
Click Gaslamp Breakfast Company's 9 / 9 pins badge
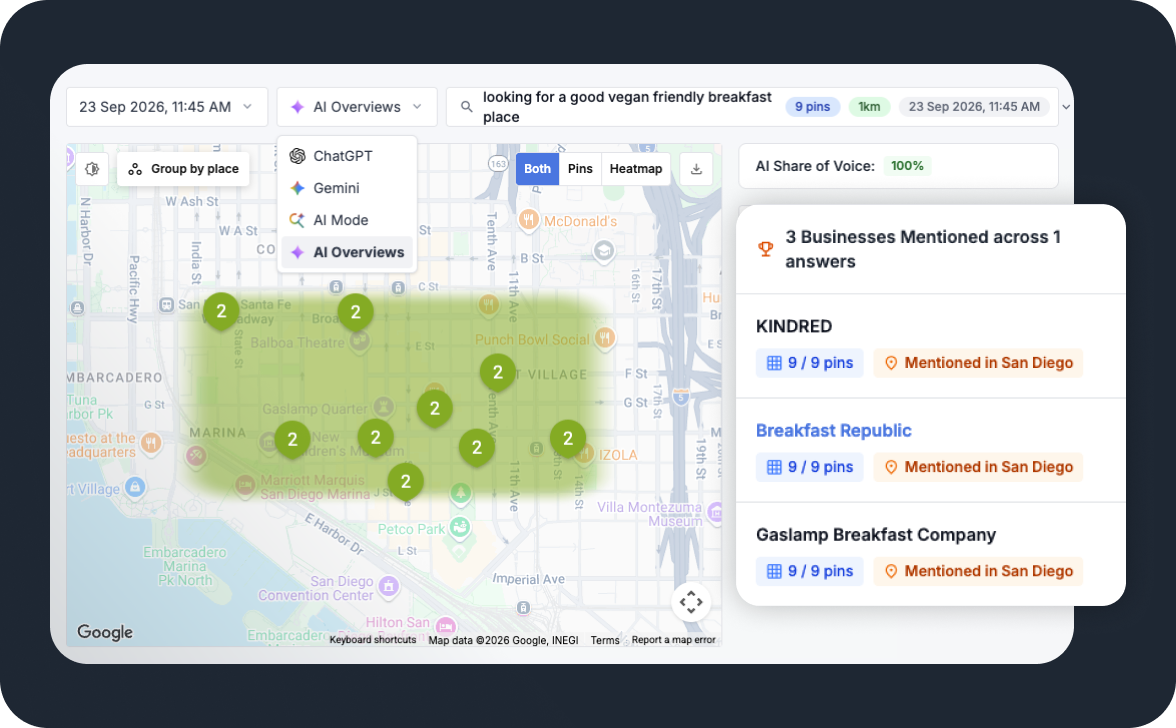pos(810,571)
